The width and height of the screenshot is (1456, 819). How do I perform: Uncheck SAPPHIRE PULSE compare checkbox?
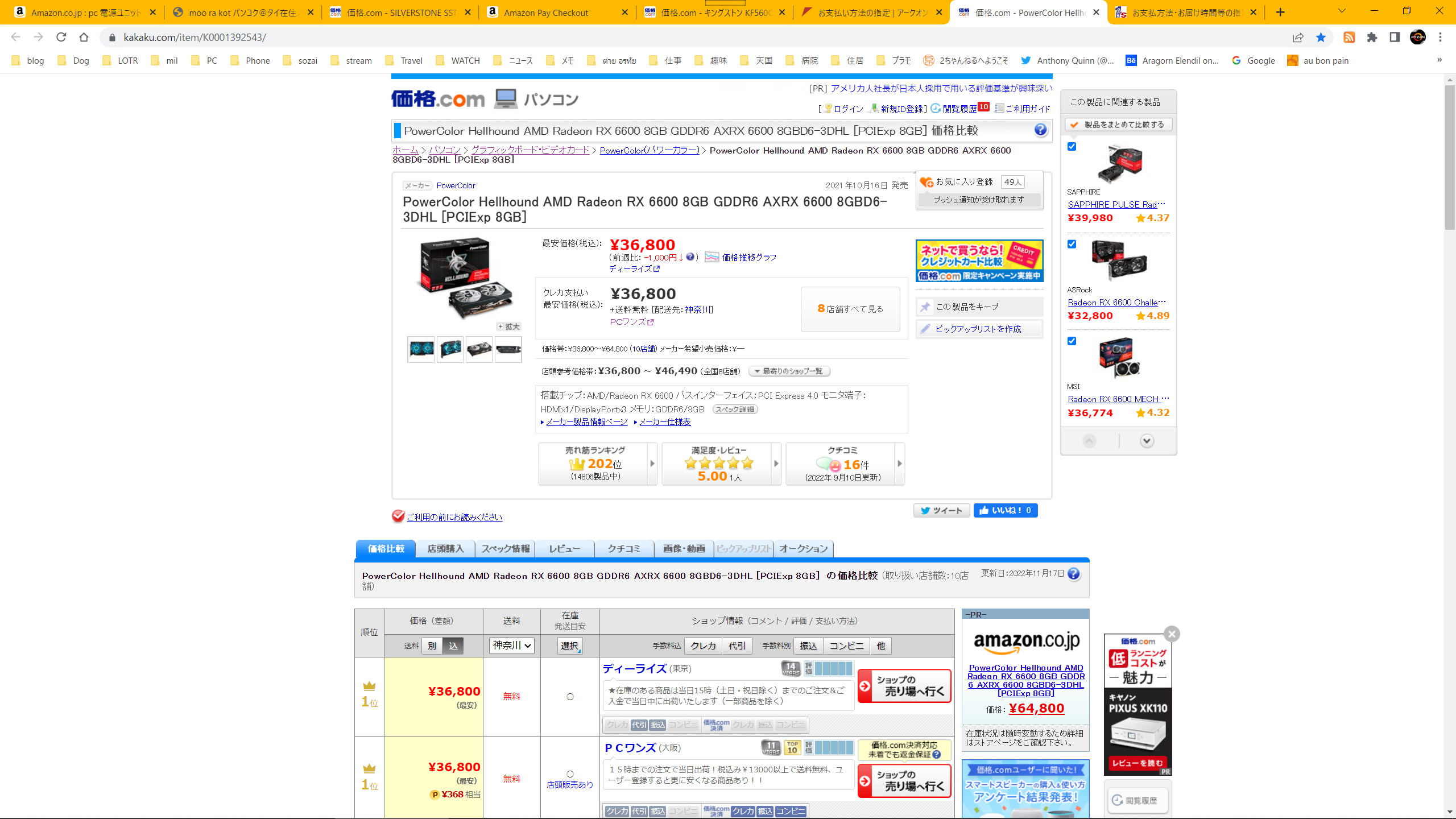pyautogui.click(x=1072, y=146)
